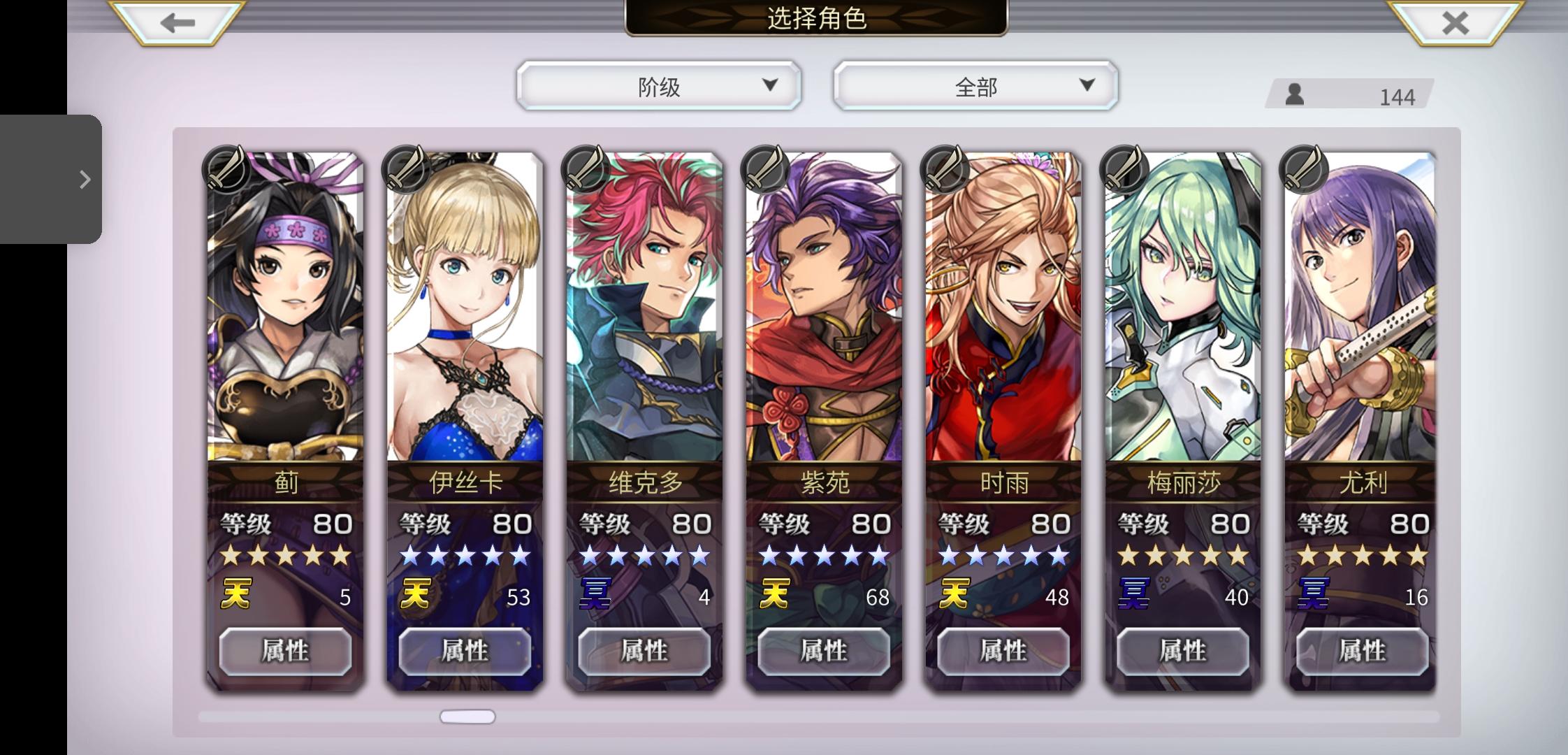This screenshot has height=755, width=1568.
Task: Click the character count silhouette icon
Action: [x=1294, y=94]
